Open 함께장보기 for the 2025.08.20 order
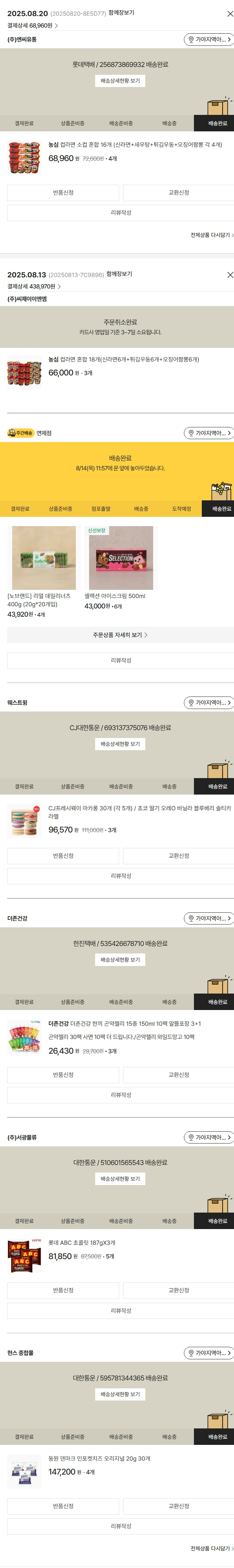 [122, 13]
